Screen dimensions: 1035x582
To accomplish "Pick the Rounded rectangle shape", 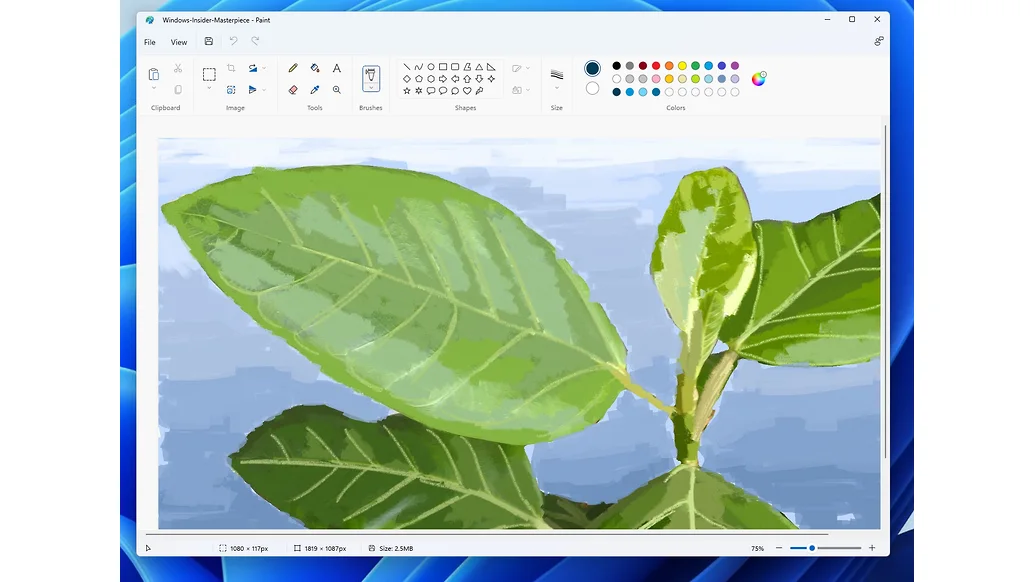I will (455, 67).
